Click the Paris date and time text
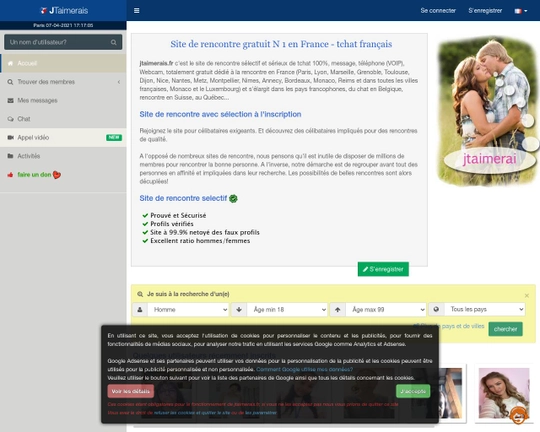This screenshot has width=540, height=432. [x=63, y=25]
